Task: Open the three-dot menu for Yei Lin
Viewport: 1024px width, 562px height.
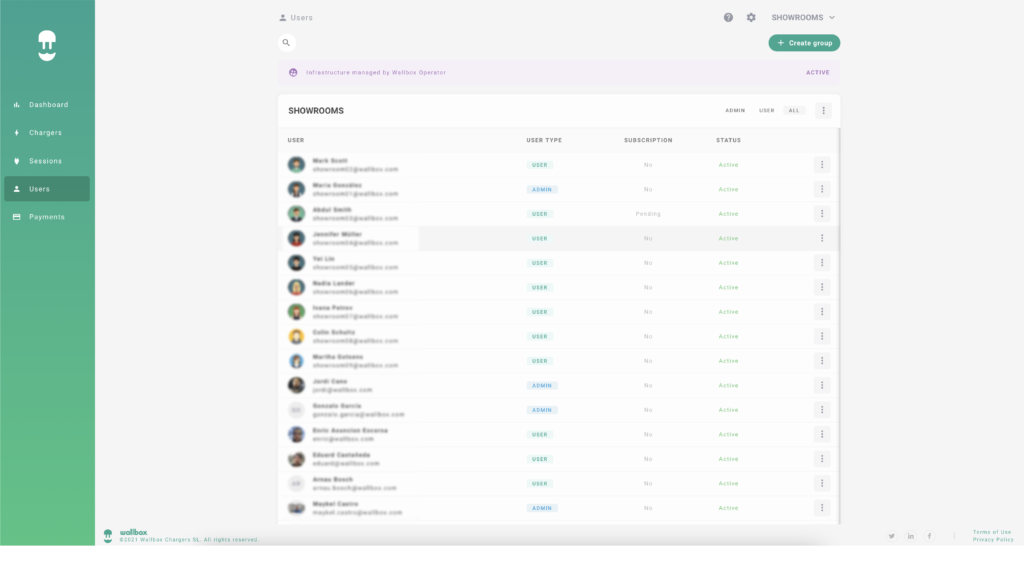Action: [822, 262]
